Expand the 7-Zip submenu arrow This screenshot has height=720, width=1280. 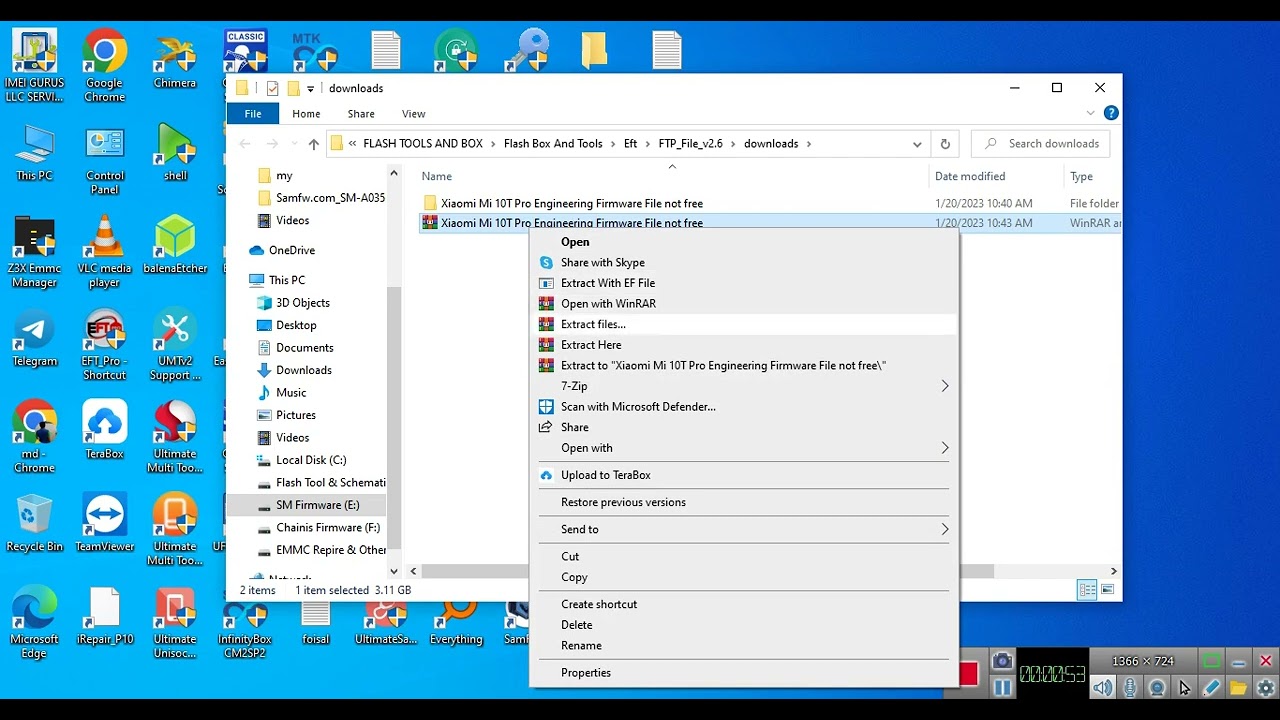pos(944,386)
